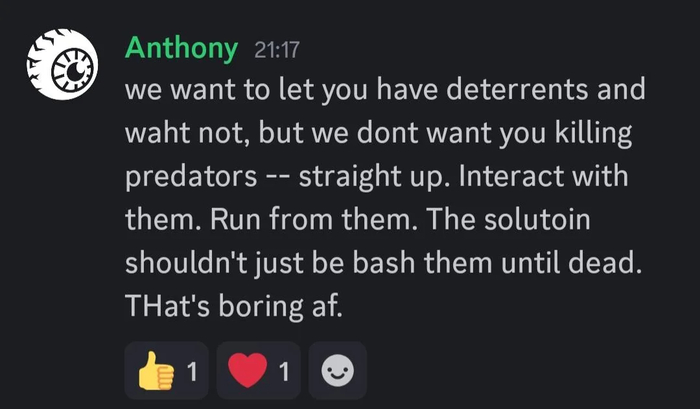Screen dimensions: 700x409
Task: Click the heart reaction count number
Action: pos(283,371)
